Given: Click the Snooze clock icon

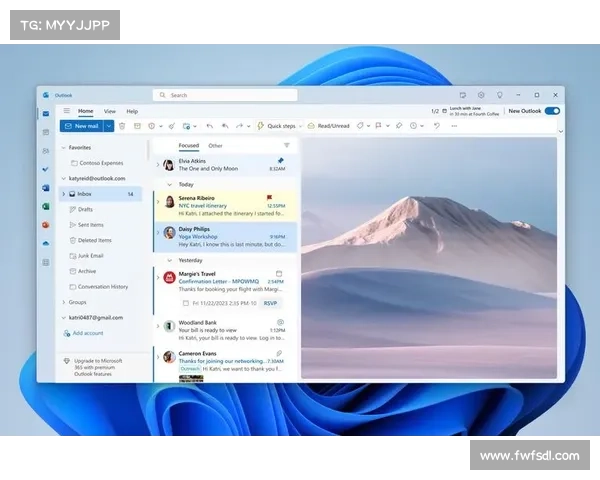Looking at the screenshot, I should [x=413, y=126].
